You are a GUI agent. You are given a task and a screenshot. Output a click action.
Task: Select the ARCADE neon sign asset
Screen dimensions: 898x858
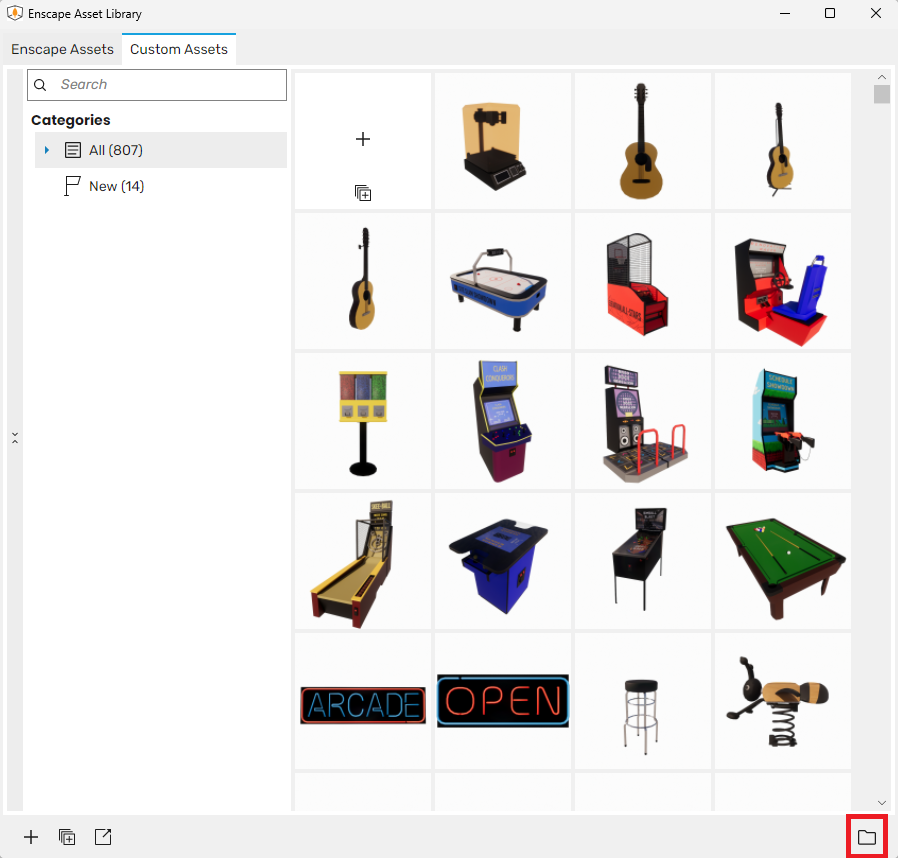coord(363,701)
